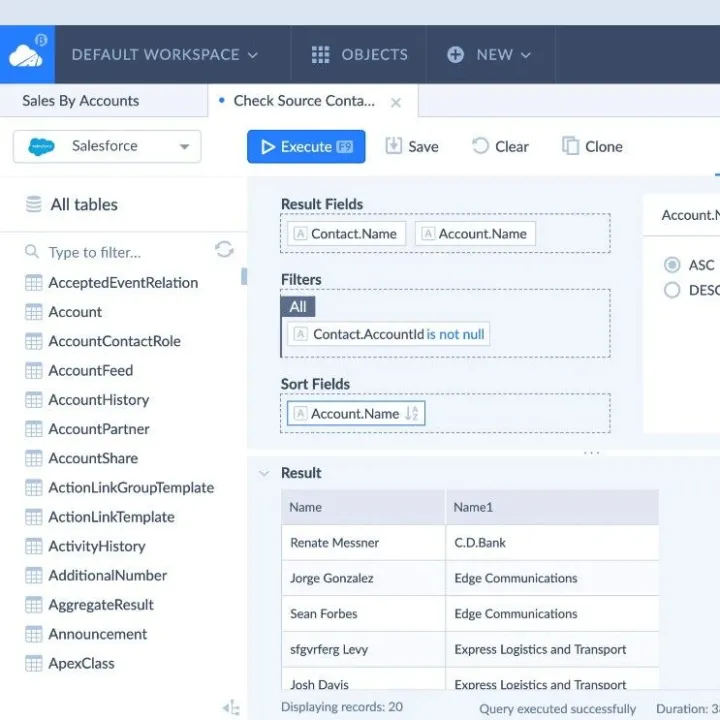The image size is (720, 720).
Task: Open the New menu
Action: coord(489,55)
